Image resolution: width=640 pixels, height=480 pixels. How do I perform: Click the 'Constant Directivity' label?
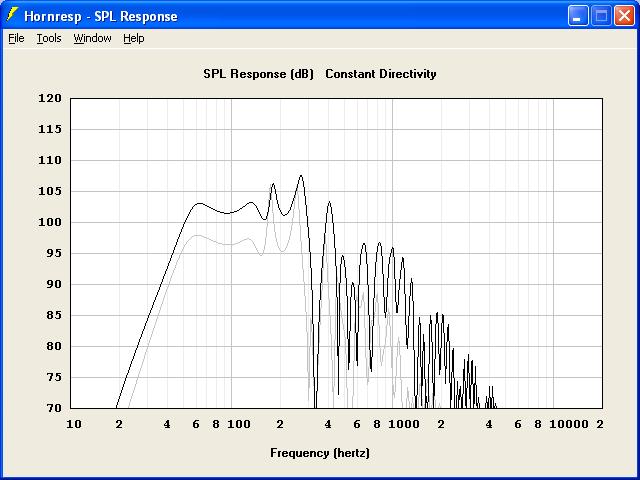381,74
